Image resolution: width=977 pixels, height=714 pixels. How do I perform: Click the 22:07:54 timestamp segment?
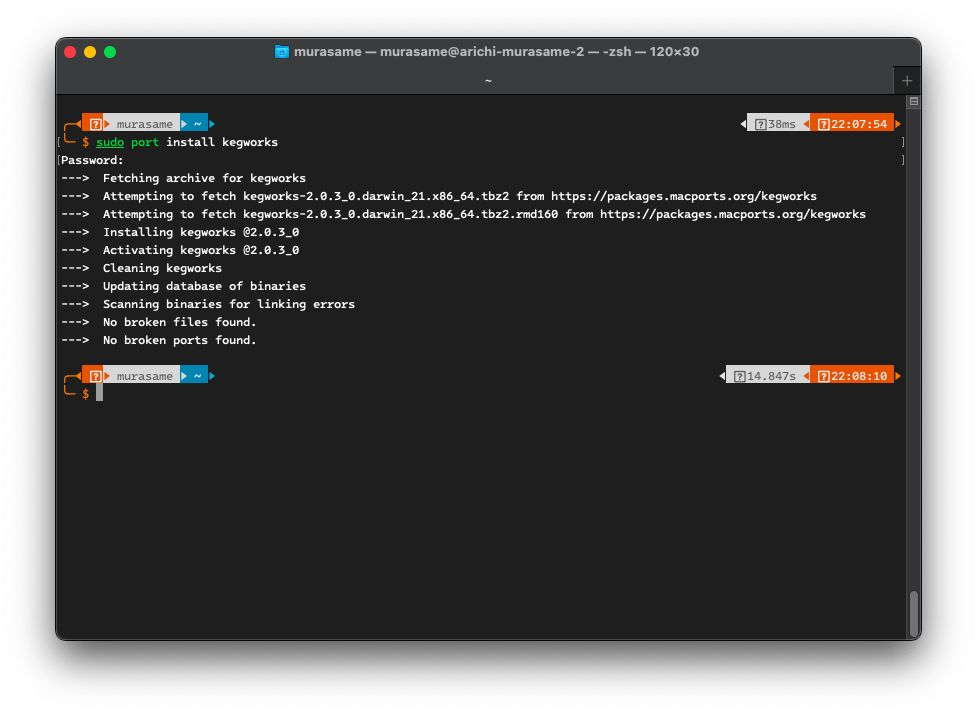pyautogui.click(x=852, y=124)
